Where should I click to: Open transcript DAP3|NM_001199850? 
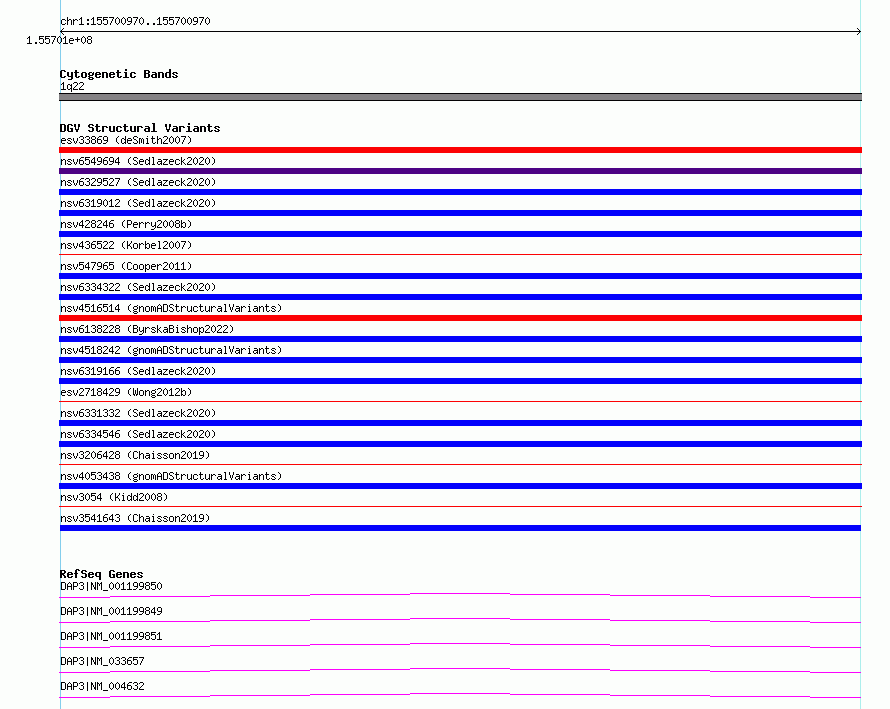111,586
